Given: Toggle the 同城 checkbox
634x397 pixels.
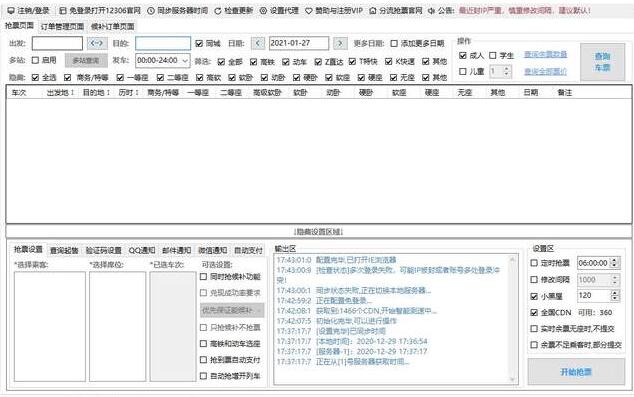Looking at the screenshot, I should 199,43.
